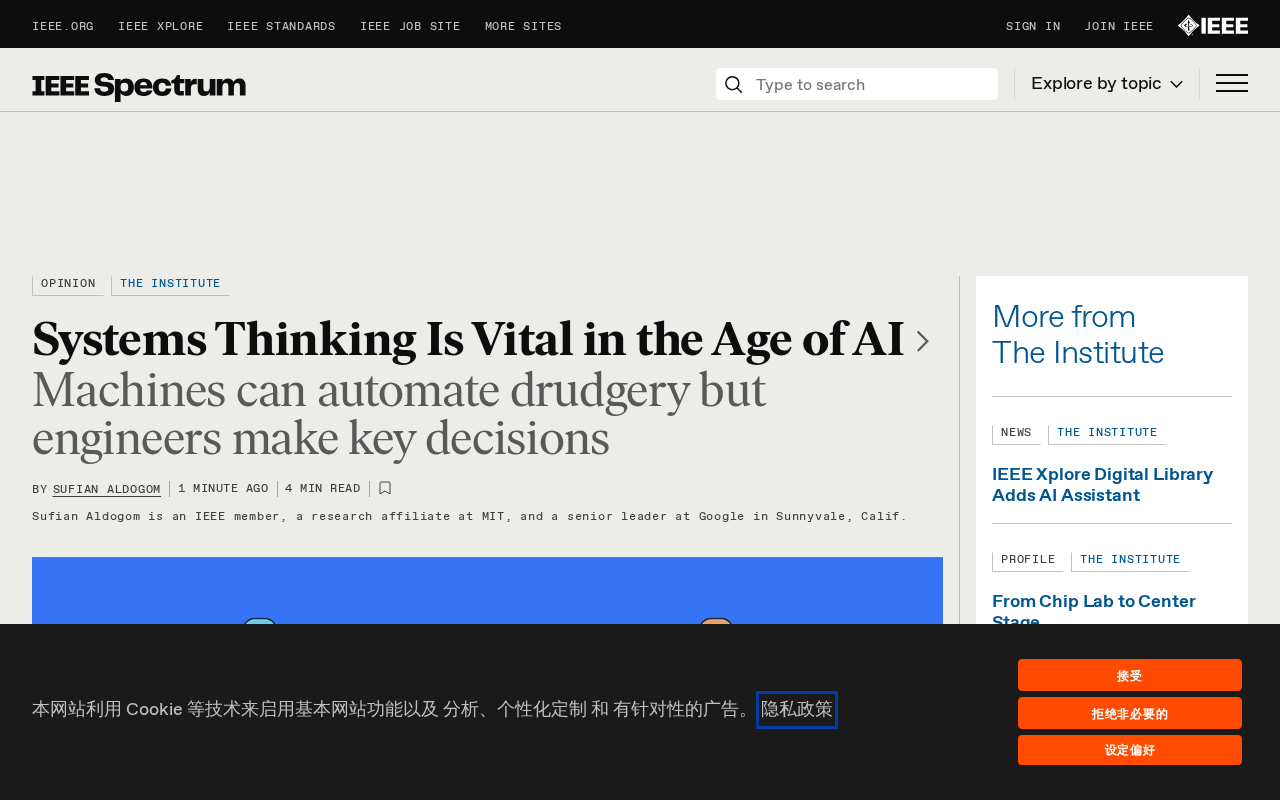
Task: Click JOIN IEEE
Action: click(1119, 27)
